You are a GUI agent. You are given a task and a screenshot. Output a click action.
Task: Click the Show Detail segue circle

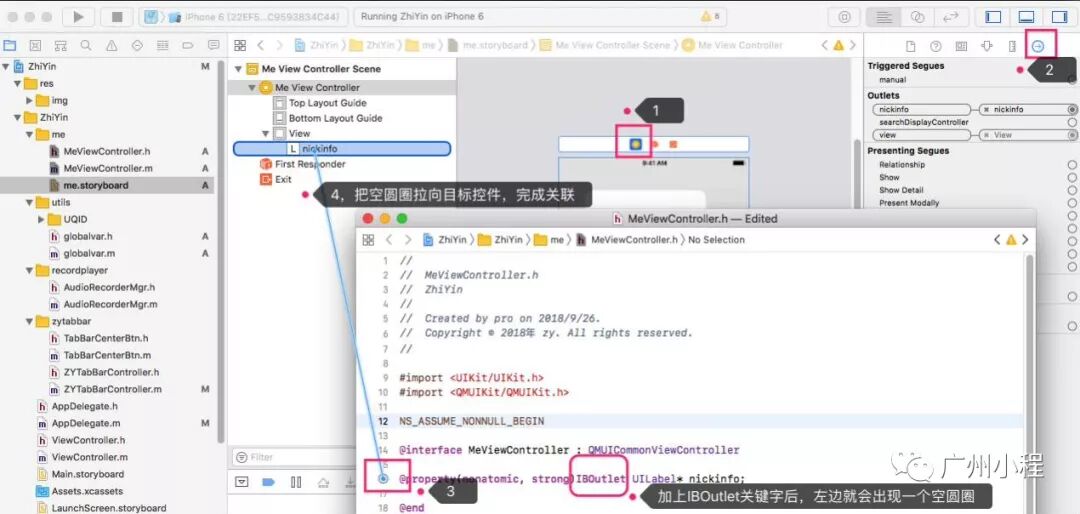coord(1072,190)
